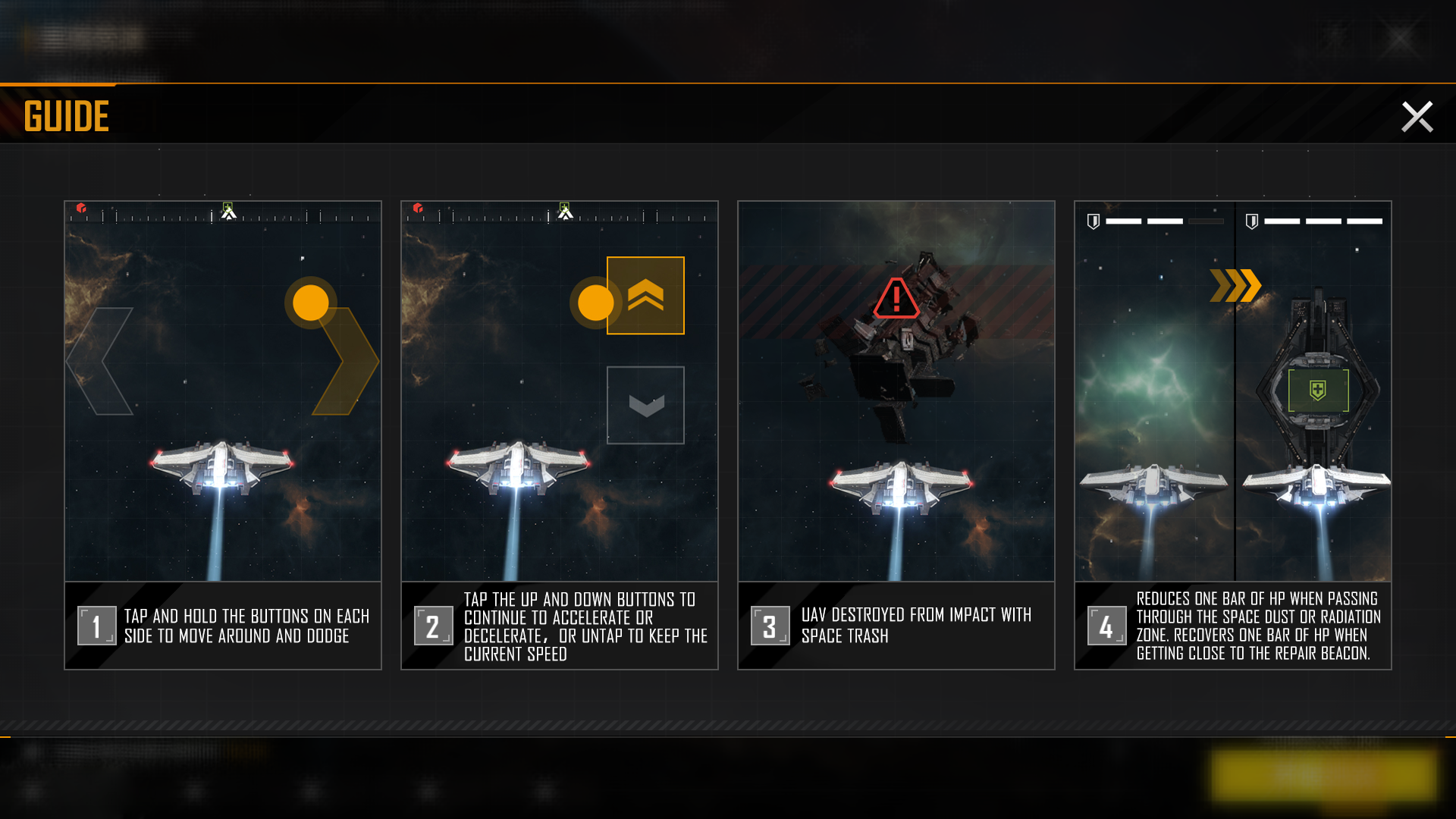
Task: Select step number 2 badge
Action: (434, 626)
